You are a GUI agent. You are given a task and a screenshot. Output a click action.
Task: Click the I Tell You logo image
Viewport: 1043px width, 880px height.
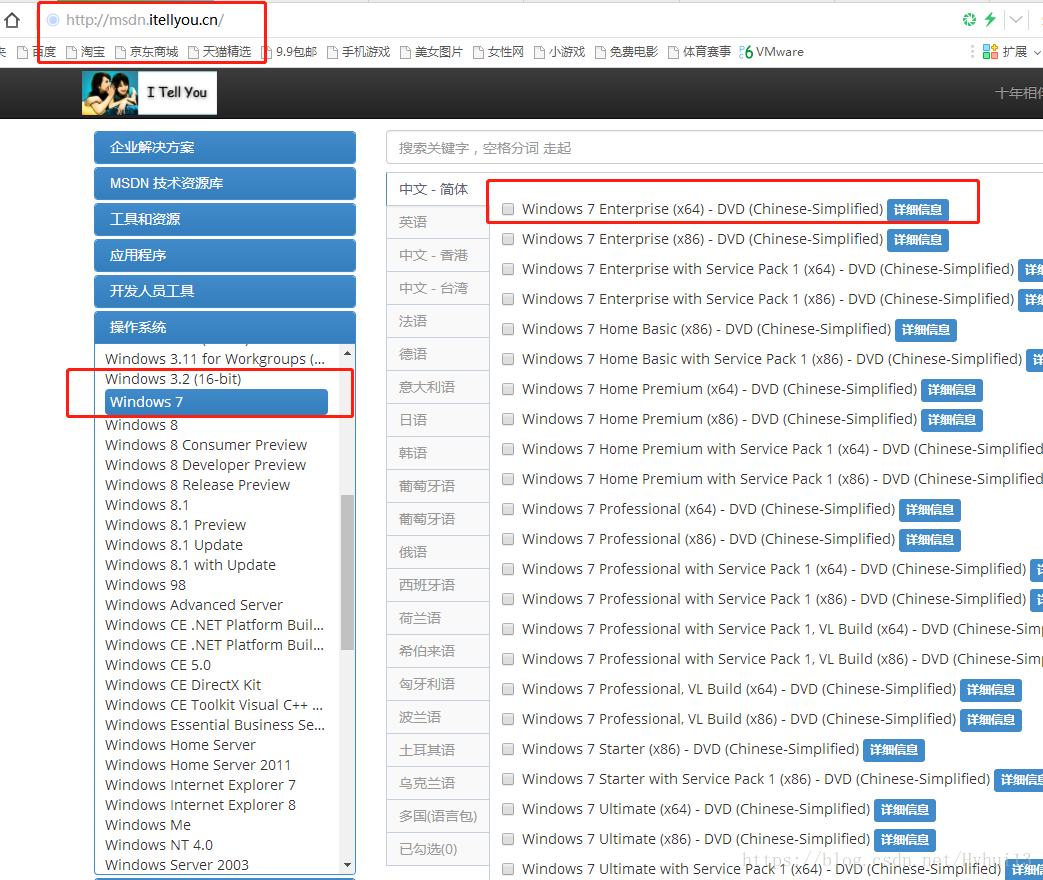(x=149, y=92)
